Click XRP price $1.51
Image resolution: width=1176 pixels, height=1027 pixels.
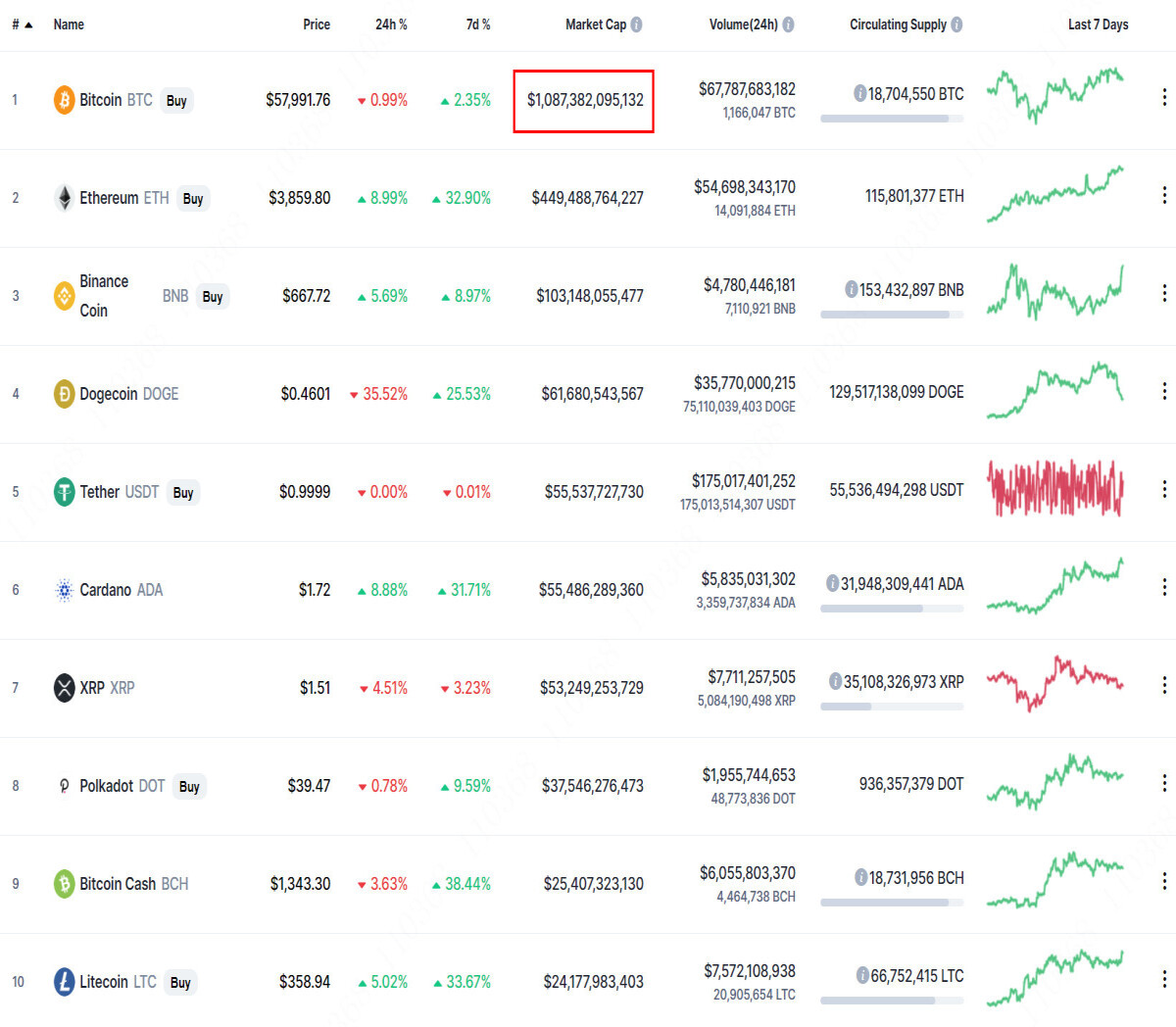click(x=315, y=688)
